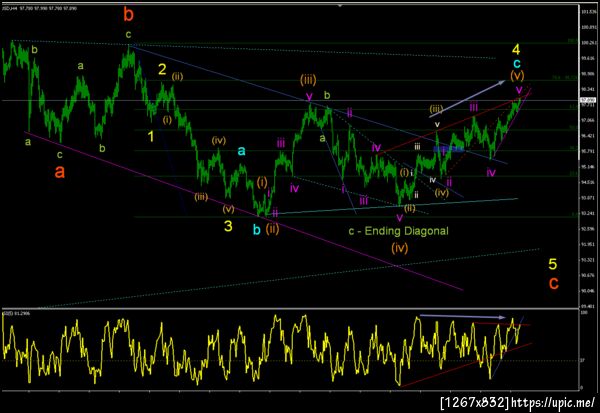Click the large orange "b" wave label
Viewport: 600px width, 413px height.
tap(129, 15)
